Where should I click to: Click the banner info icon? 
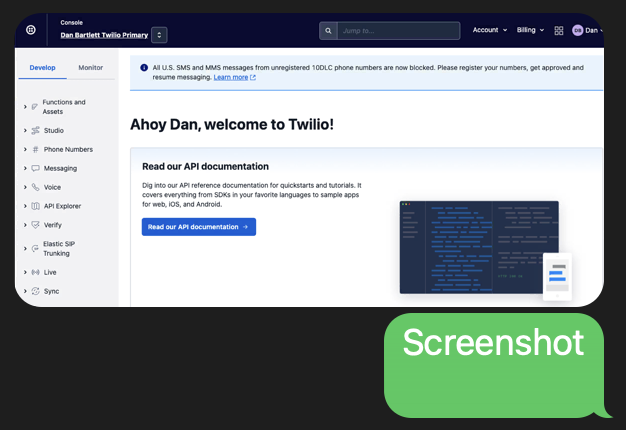click(144, 68)
